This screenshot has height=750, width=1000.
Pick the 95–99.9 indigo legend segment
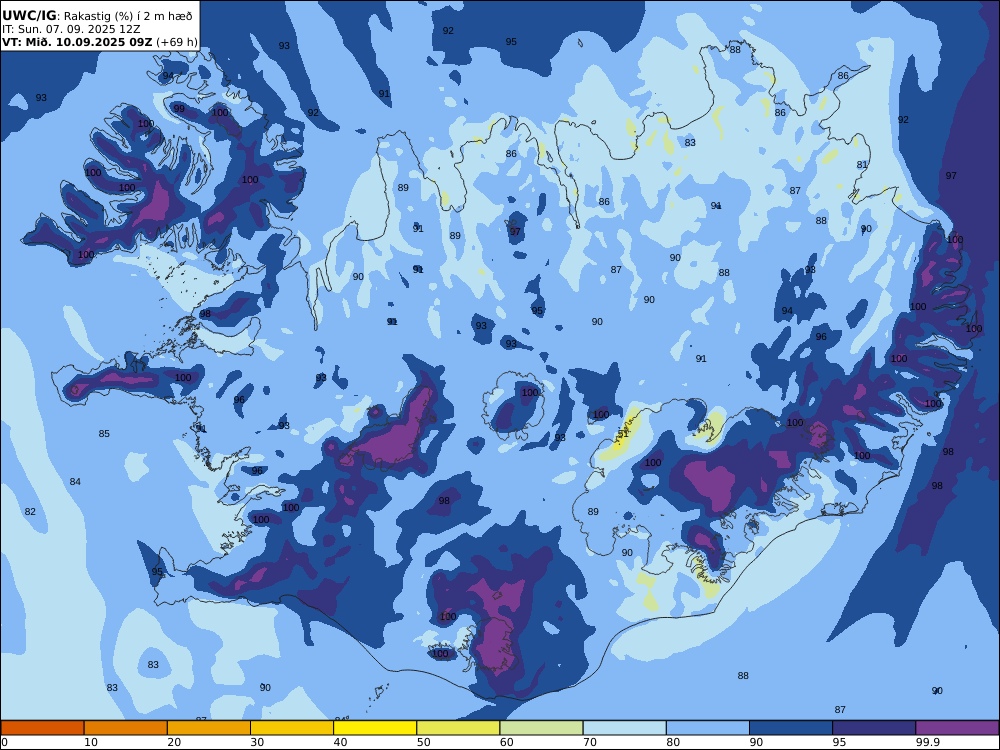[874, 728]
